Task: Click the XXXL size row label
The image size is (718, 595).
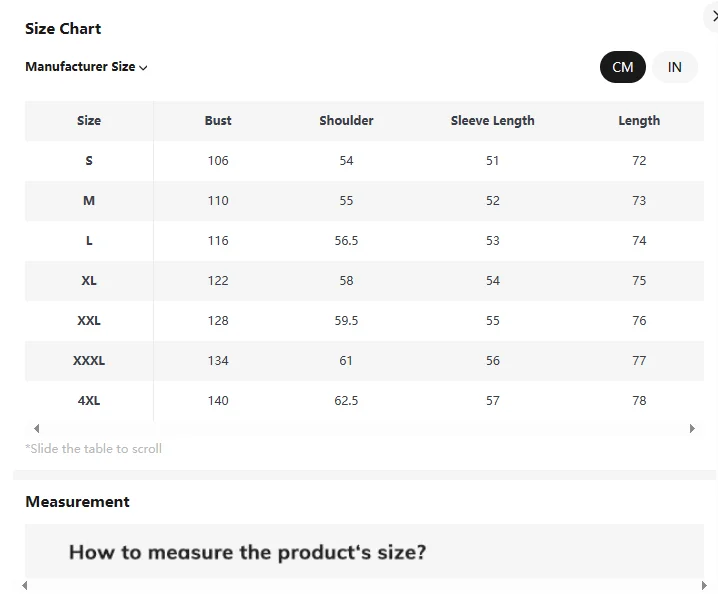Action: click(89, 361)
